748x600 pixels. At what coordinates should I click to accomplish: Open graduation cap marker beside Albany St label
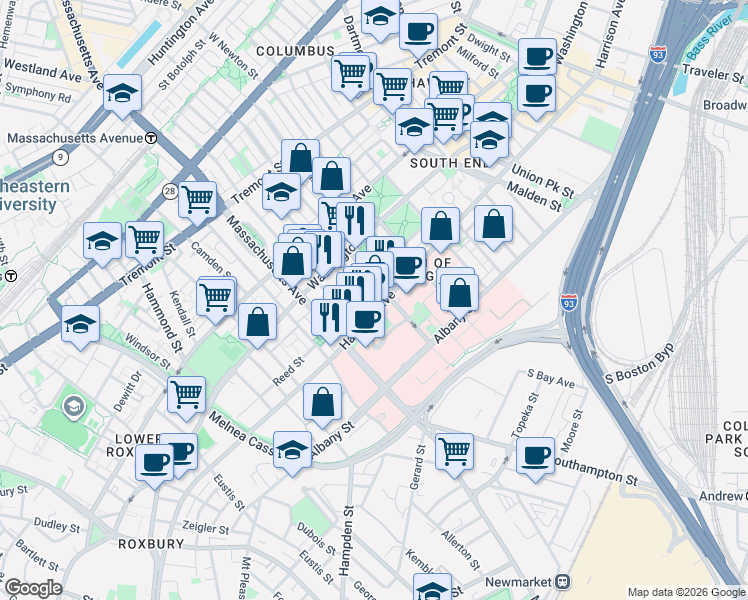click(x=292, y=451)
